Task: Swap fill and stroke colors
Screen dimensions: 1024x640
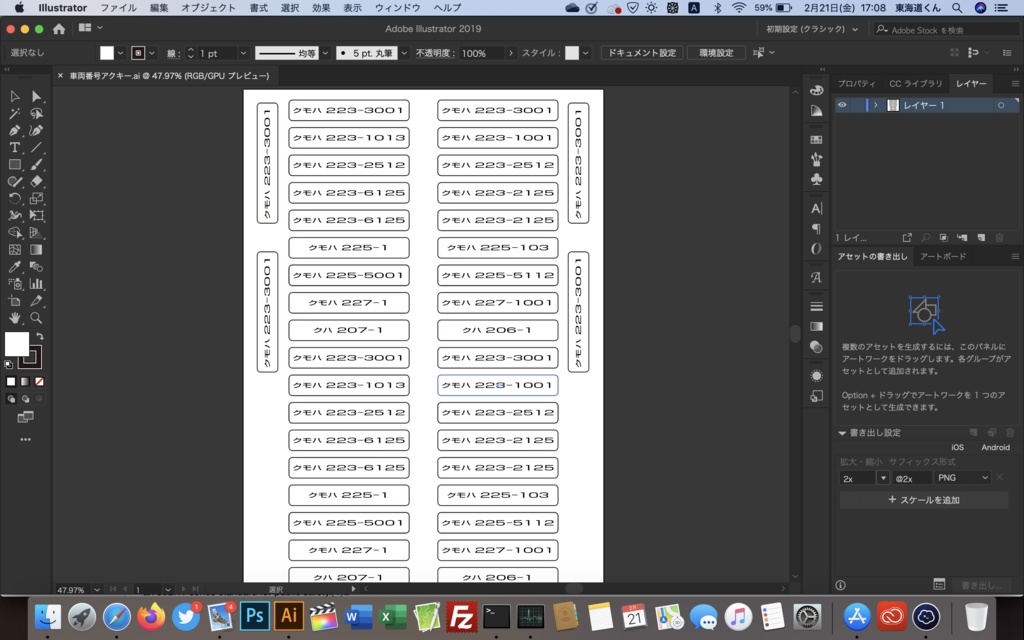Action: pos(40,336)
